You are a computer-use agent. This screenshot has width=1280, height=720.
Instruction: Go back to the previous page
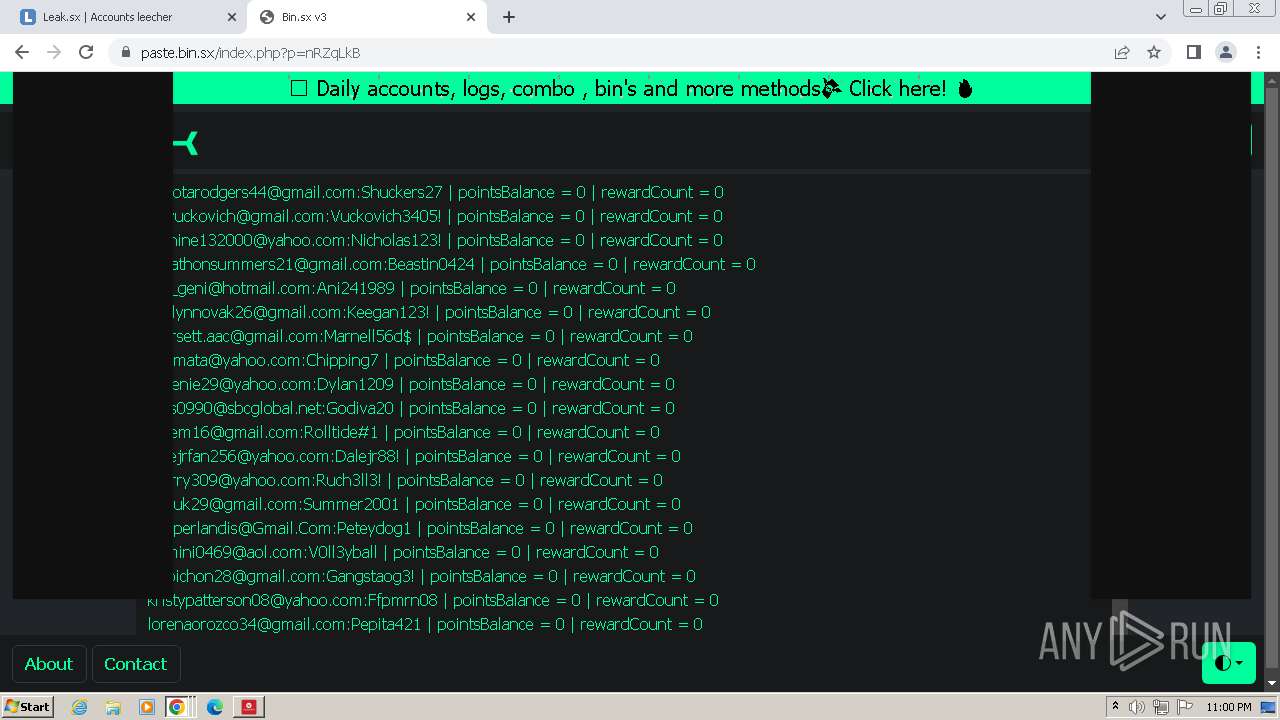(x=22, y=52)
